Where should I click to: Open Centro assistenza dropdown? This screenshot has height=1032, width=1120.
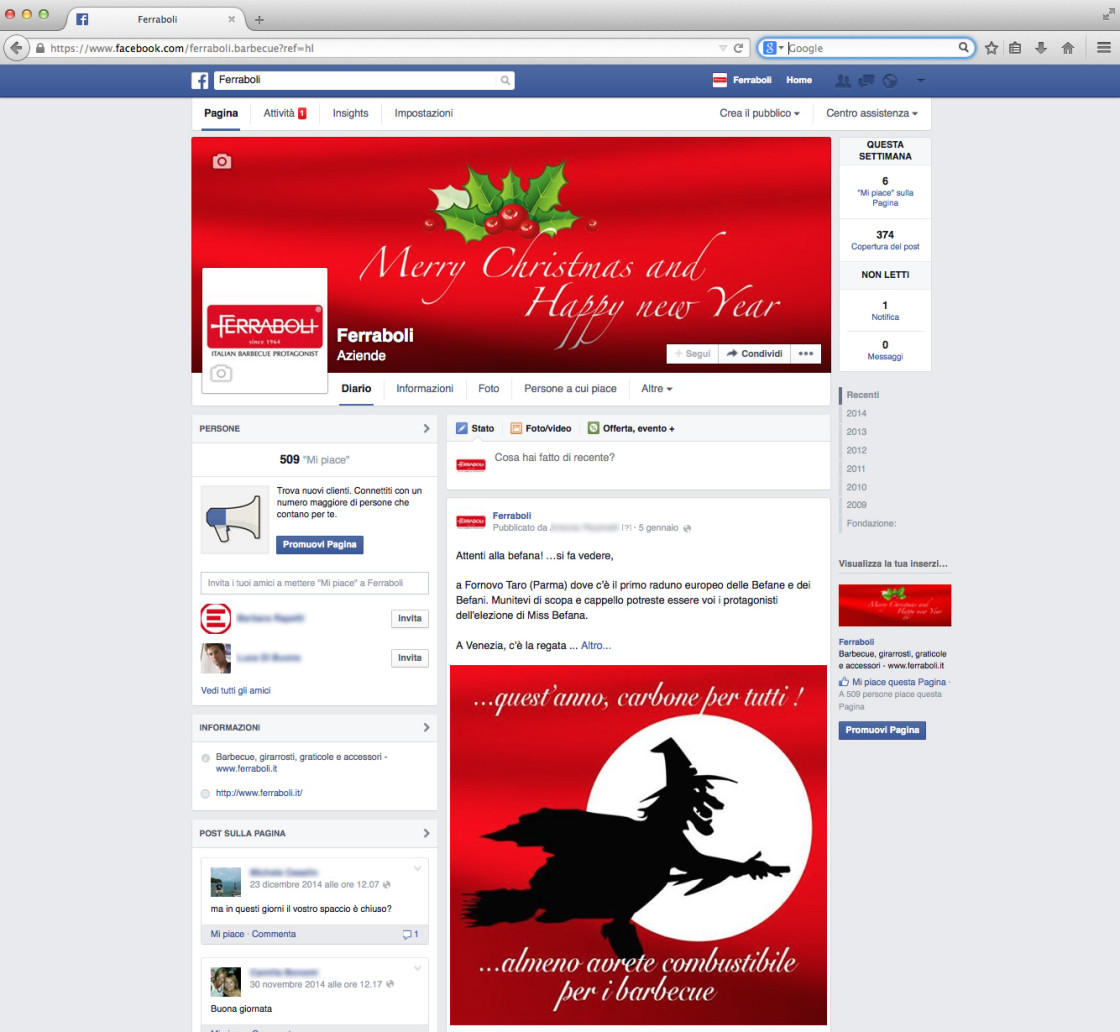[871, 114]
